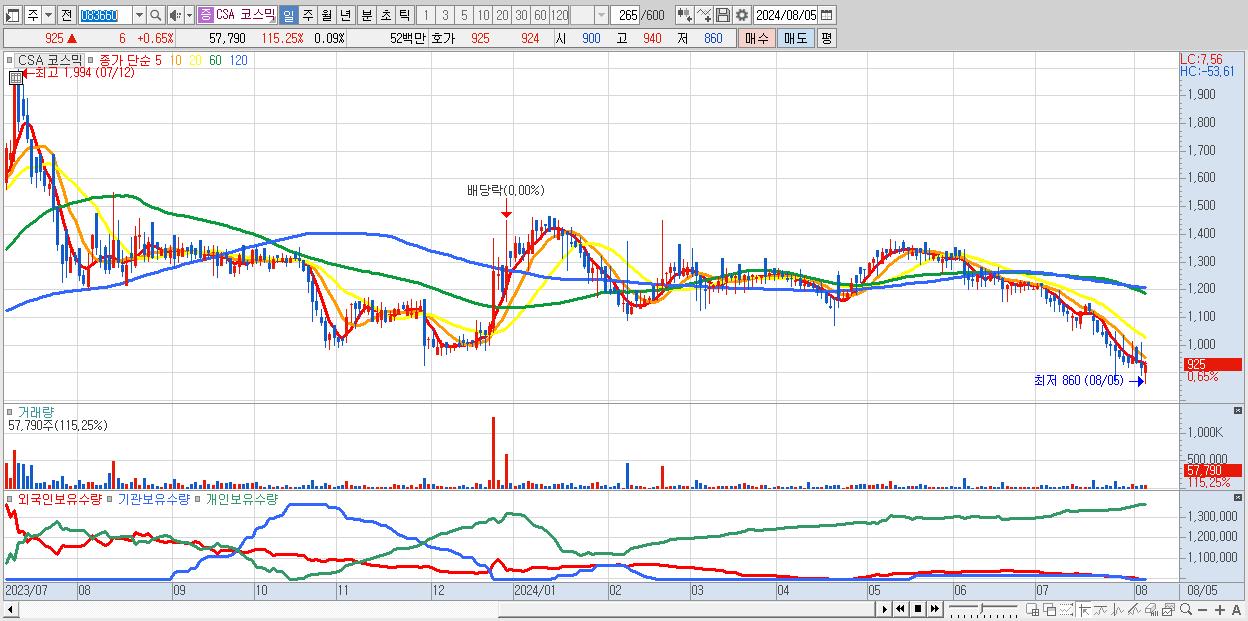Open the 주 market-type dropdown arrow
This screenshot has height=621, width=1248.
pos(48,15)
